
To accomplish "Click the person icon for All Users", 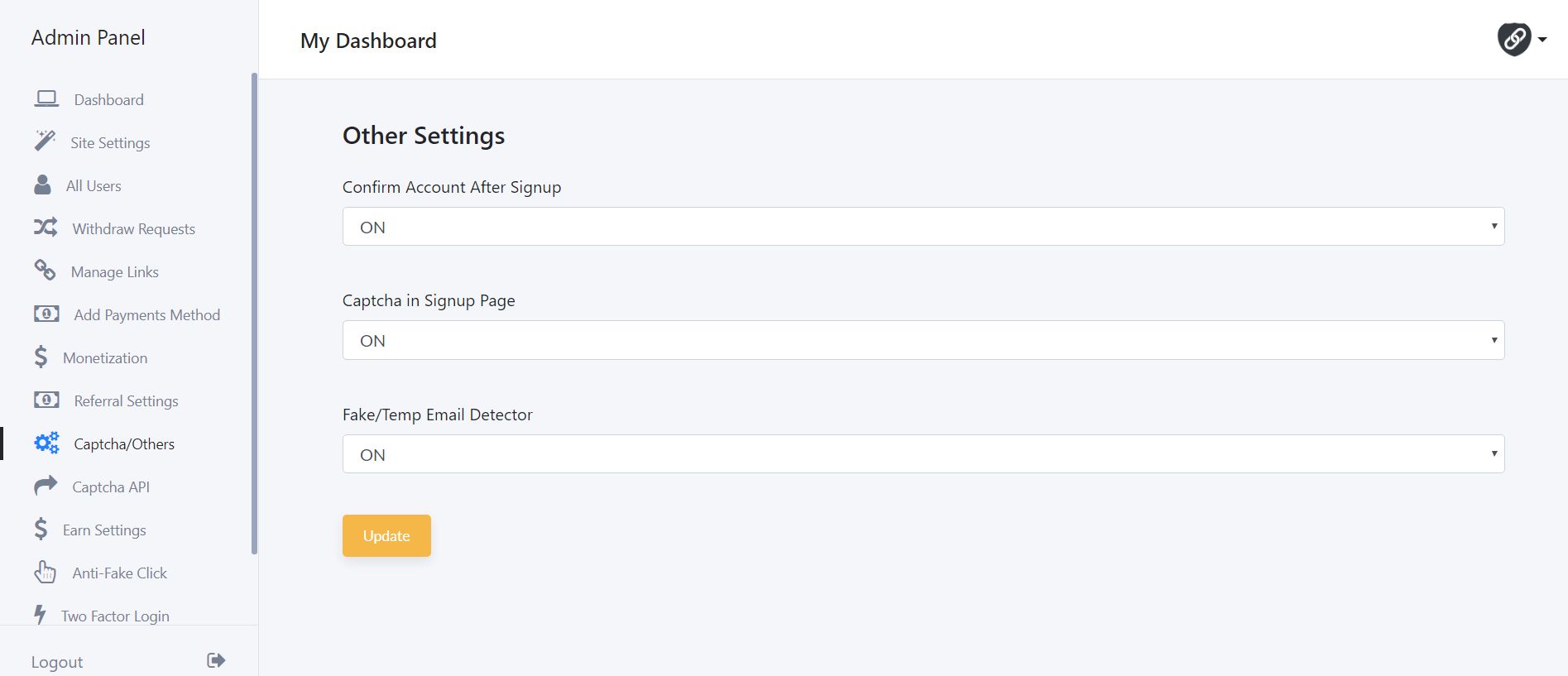I will click(x=42, y=185).
